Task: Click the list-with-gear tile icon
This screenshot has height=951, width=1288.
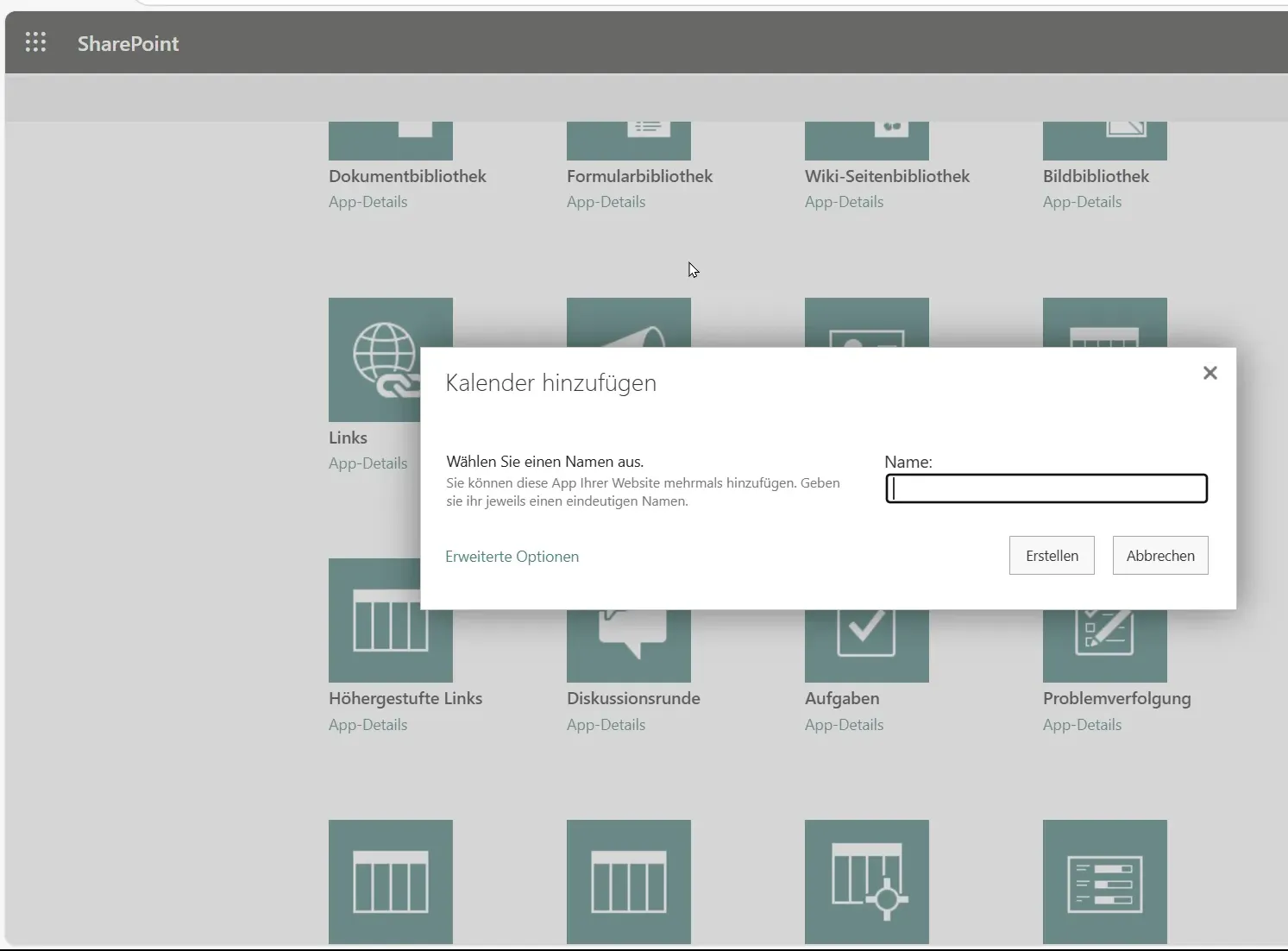Action: point(867,882)
